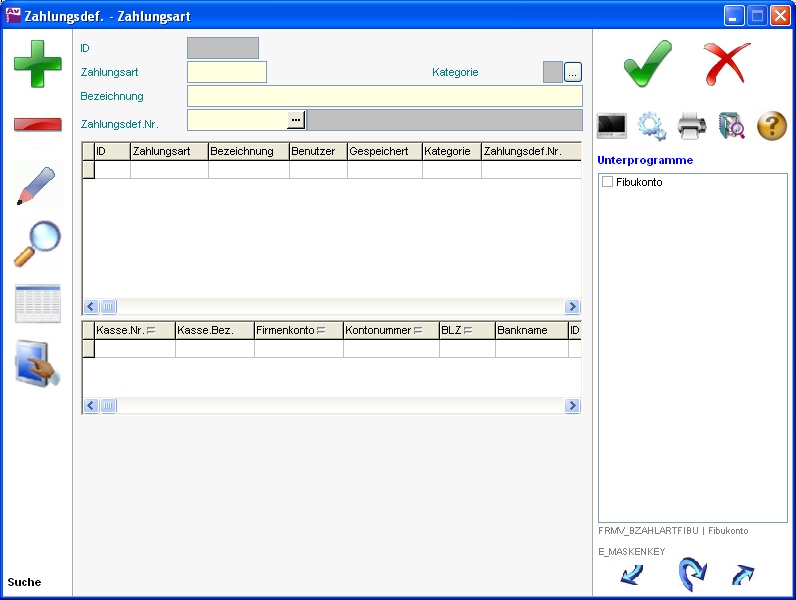
Task: Sort by the Bezeichnung column header
Action: 248,151
